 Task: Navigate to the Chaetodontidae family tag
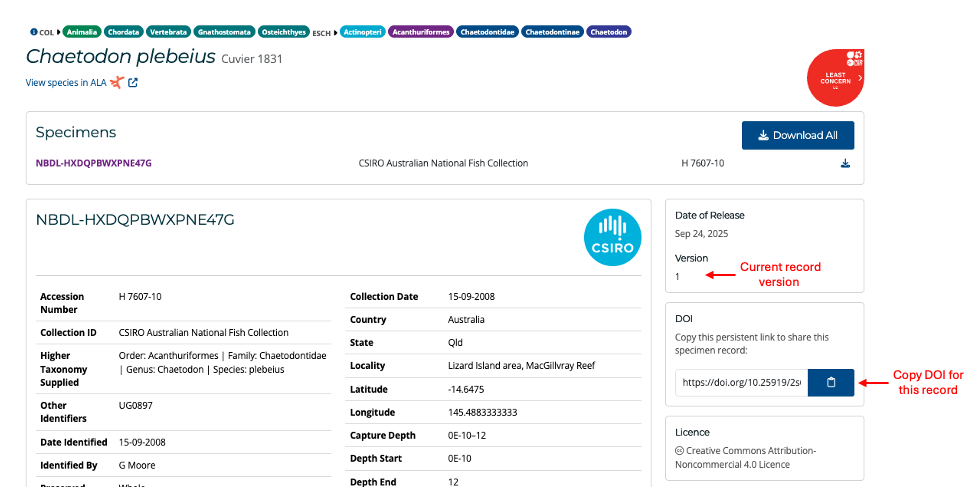click(x=487, y=32)
